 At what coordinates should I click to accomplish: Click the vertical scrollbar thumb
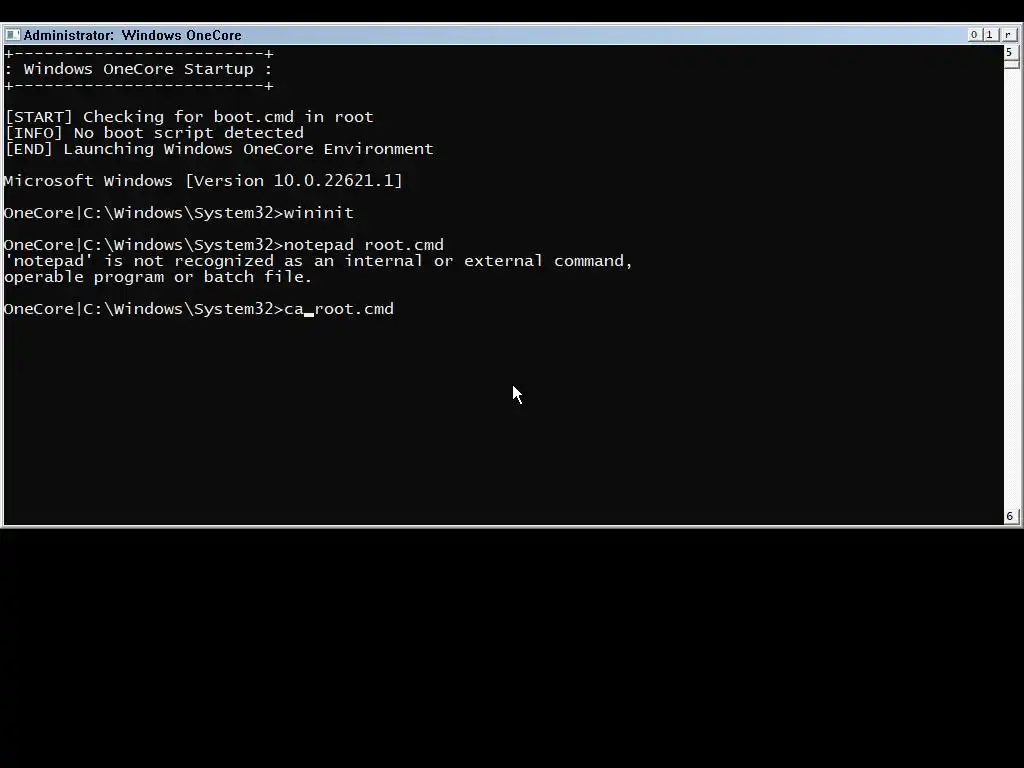1010,64
